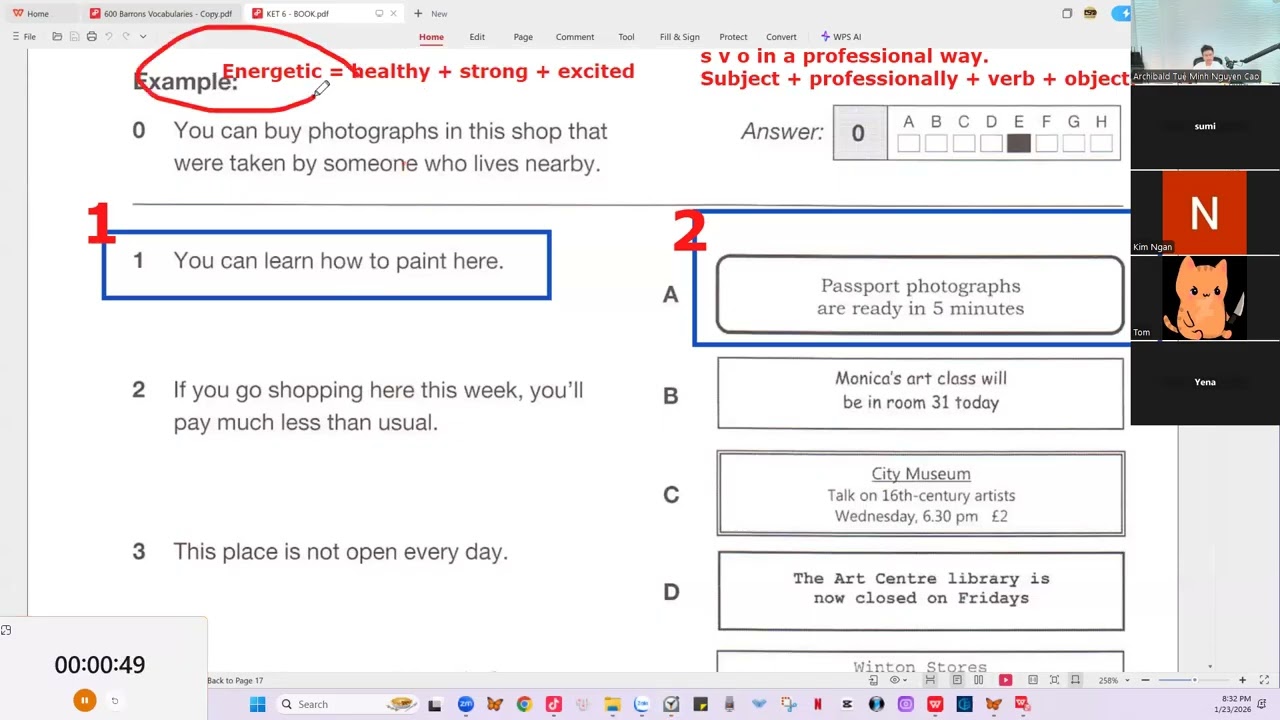Screen dimensions: 1280x720
Task: Open Zoom from the taskbar
Action: pyautogui.click(x=466, y=704)
